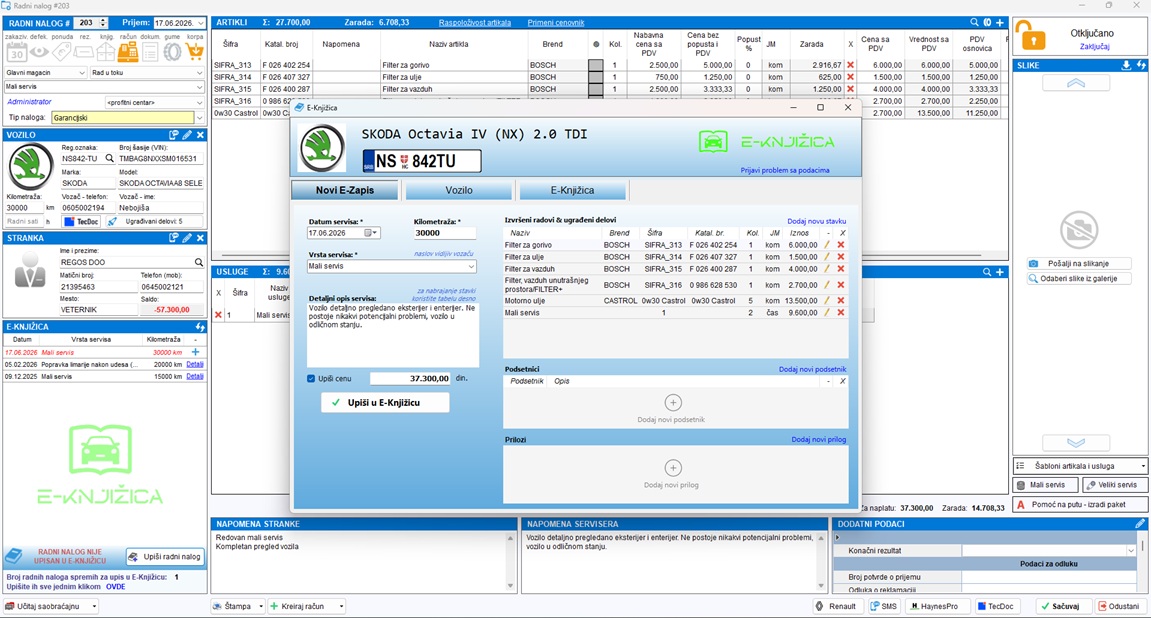1151x618 pixels.
Task: Open the Datum servisa date picker
Action: (x=371, y=233)
